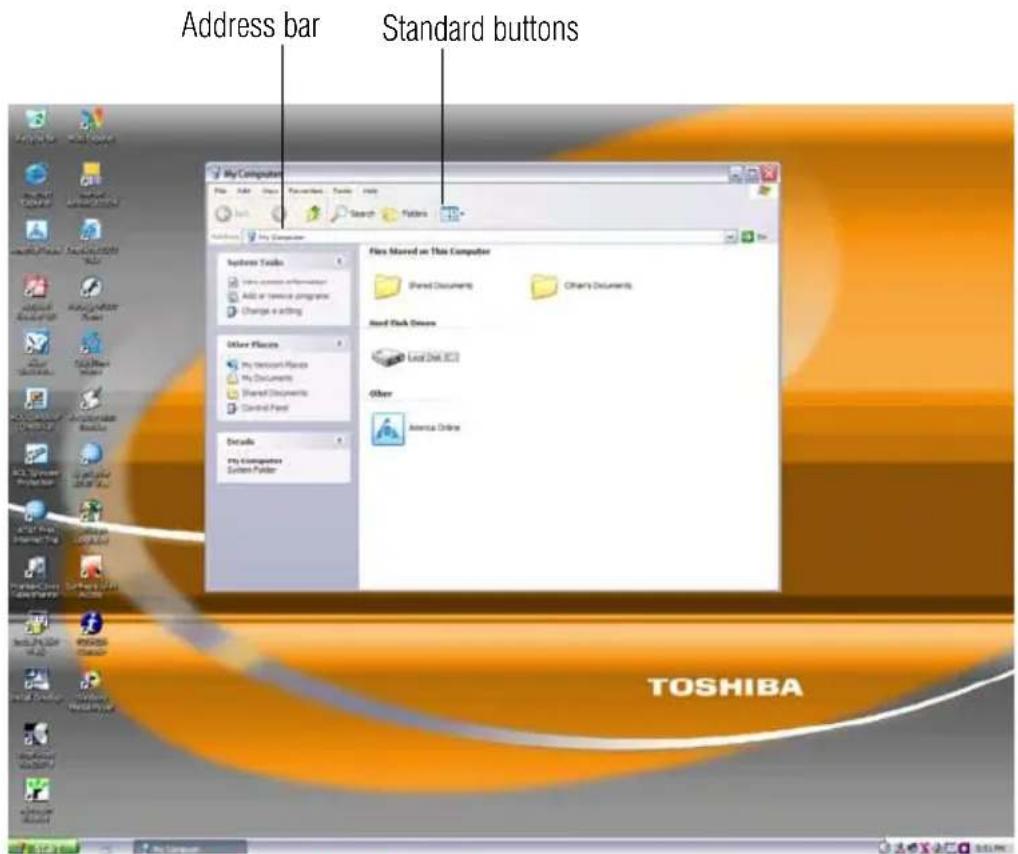
Task: Open the Views dropdown toolbar button
Action: click(x=452, y=214)
